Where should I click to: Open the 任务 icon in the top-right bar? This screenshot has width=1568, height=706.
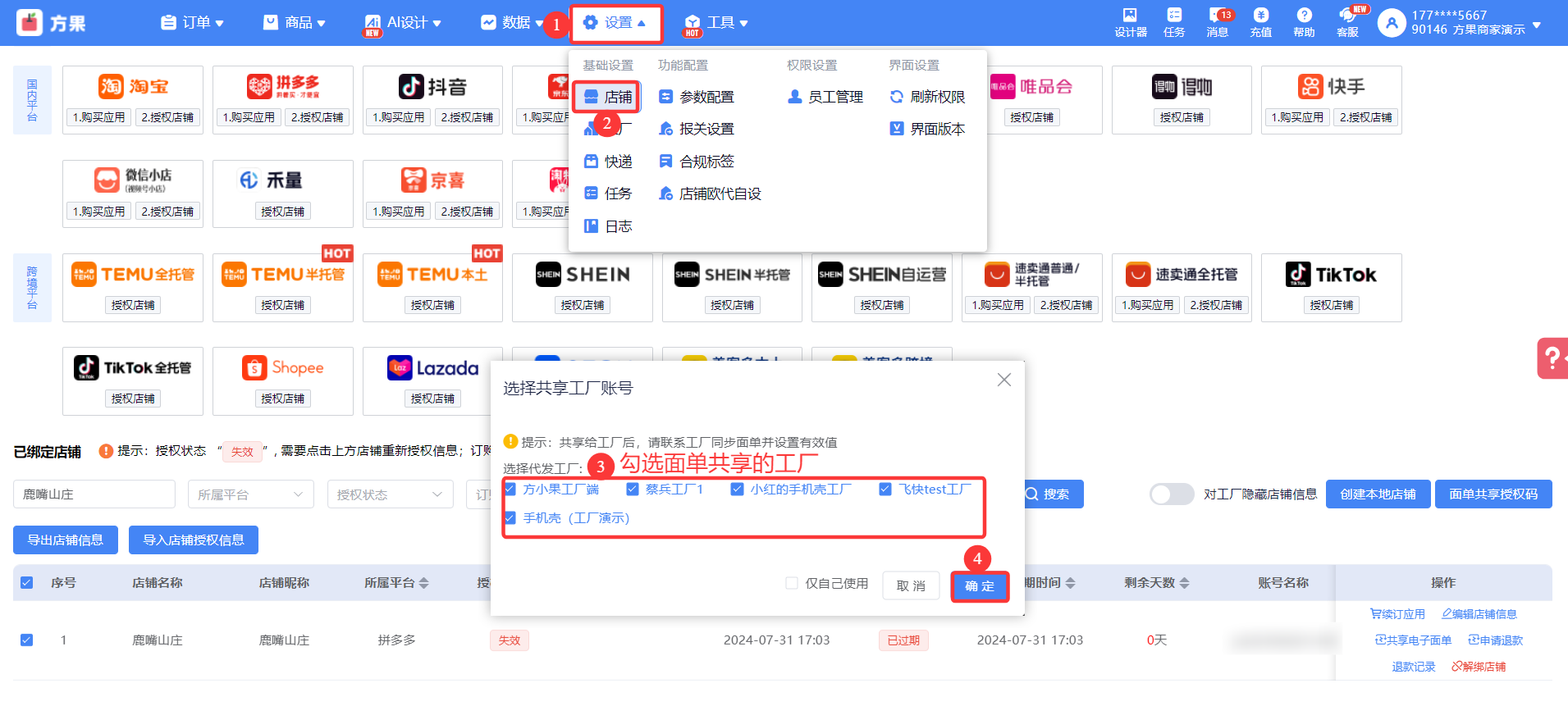click(x=1174, y=22)
